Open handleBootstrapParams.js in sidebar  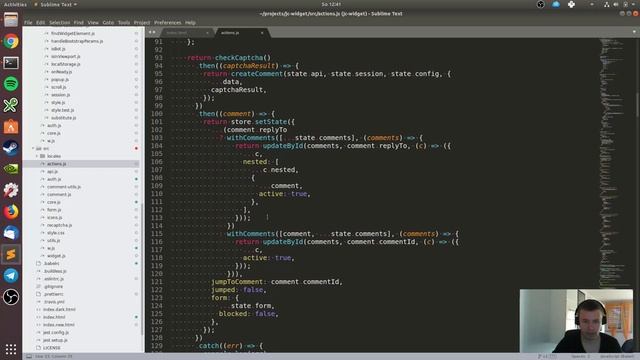coord(77,41)
